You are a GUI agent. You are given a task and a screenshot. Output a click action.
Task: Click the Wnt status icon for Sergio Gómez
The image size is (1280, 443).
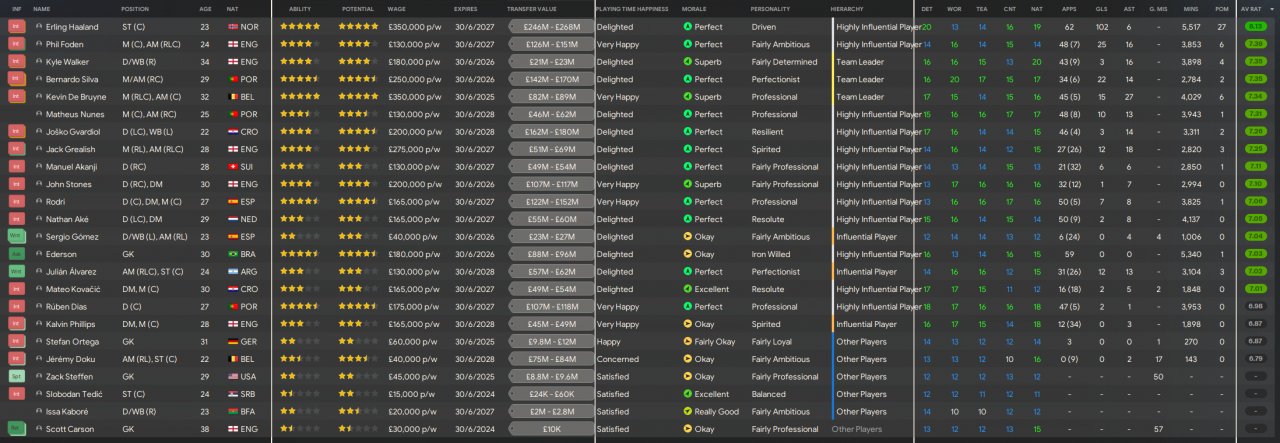(16, 237)
